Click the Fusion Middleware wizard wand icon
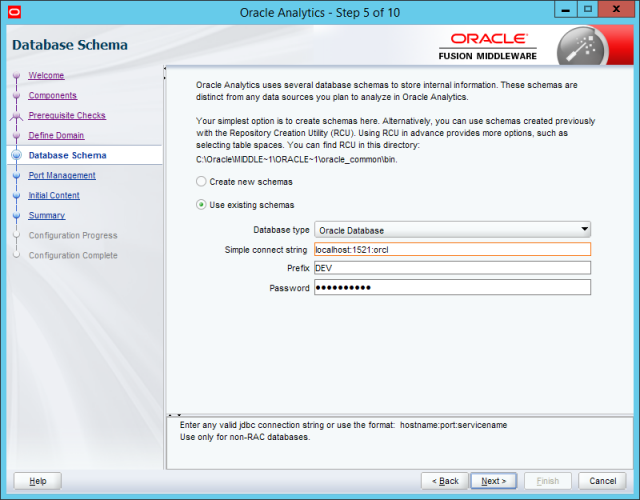The width and height of the screenshot is (640, 500). 582,48
